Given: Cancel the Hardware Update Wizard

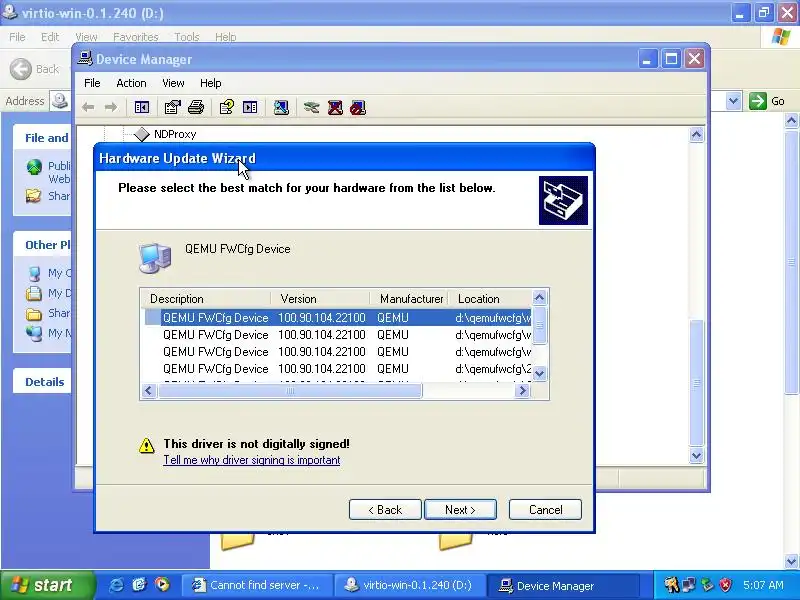Looking at the screenshot, I should click(545, 510).
